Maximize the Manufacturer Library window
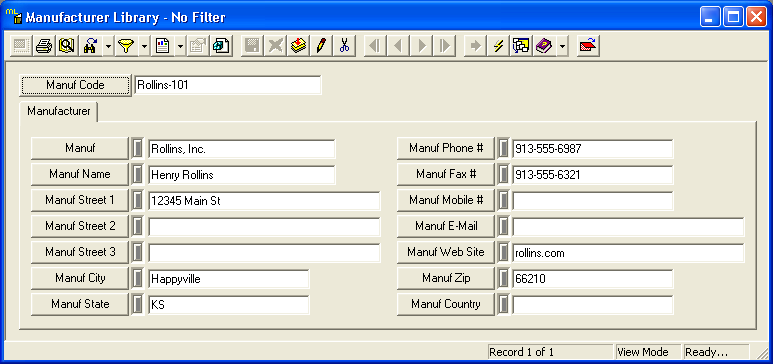773x364 pixels. point(734,17)
